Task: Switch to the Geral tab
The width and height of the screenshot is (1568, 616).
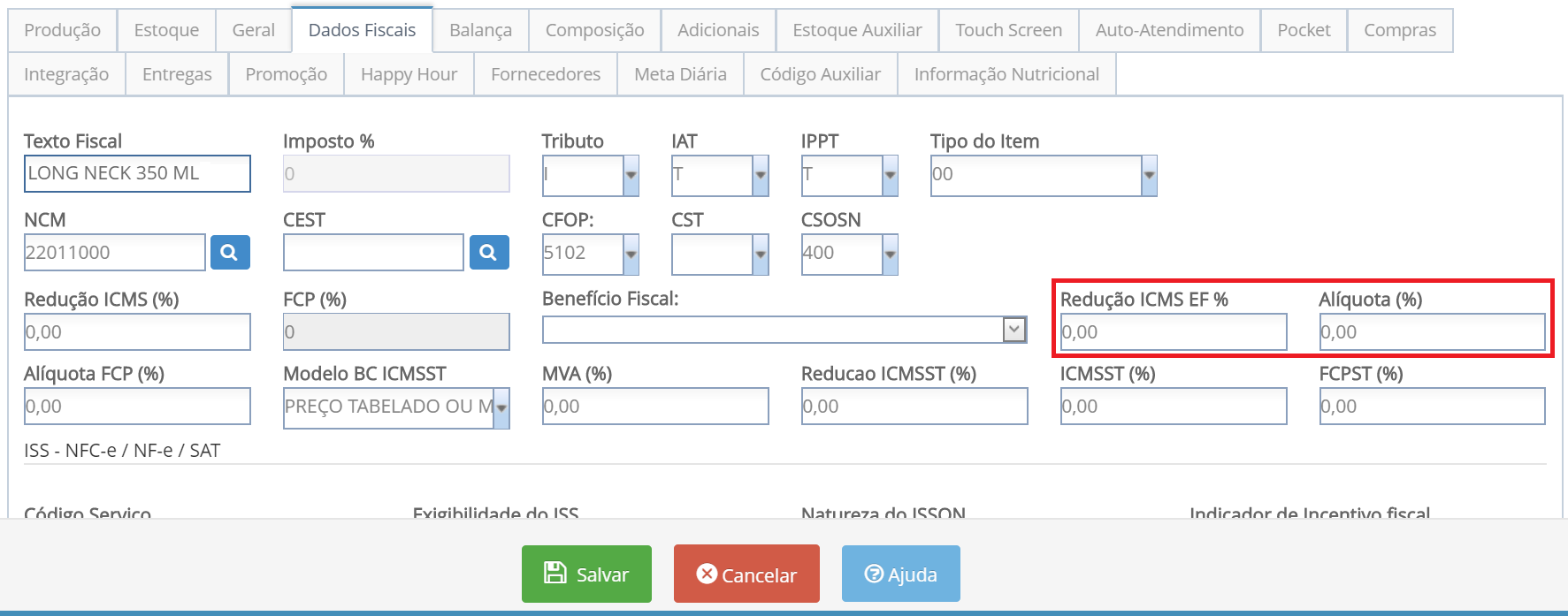Action: (x=253, y=30)
